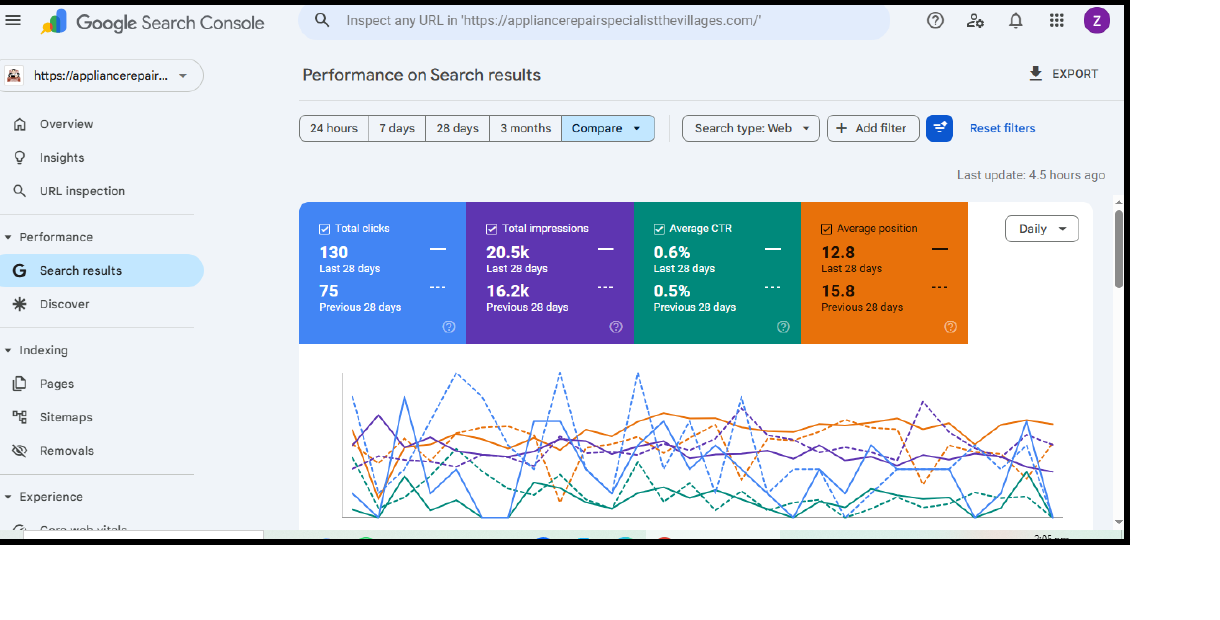Click the Add filter button
1220x620 pixels.
[x=873, y=128]
